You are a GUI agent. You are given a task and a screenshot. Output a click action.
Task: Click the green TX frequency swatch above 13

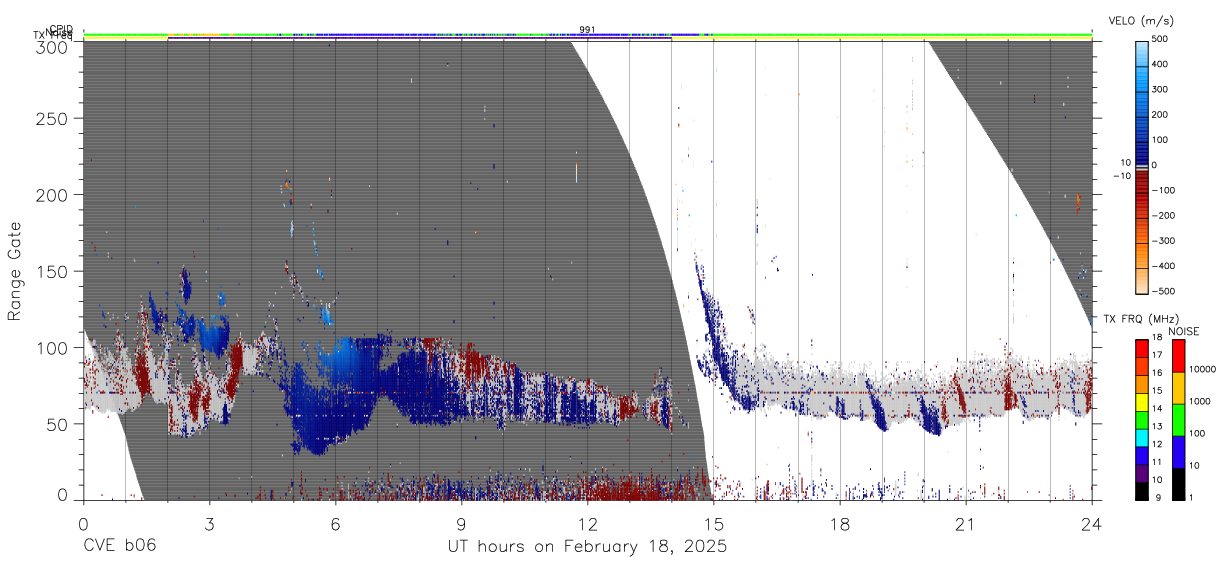click(x=1141, y=418)
